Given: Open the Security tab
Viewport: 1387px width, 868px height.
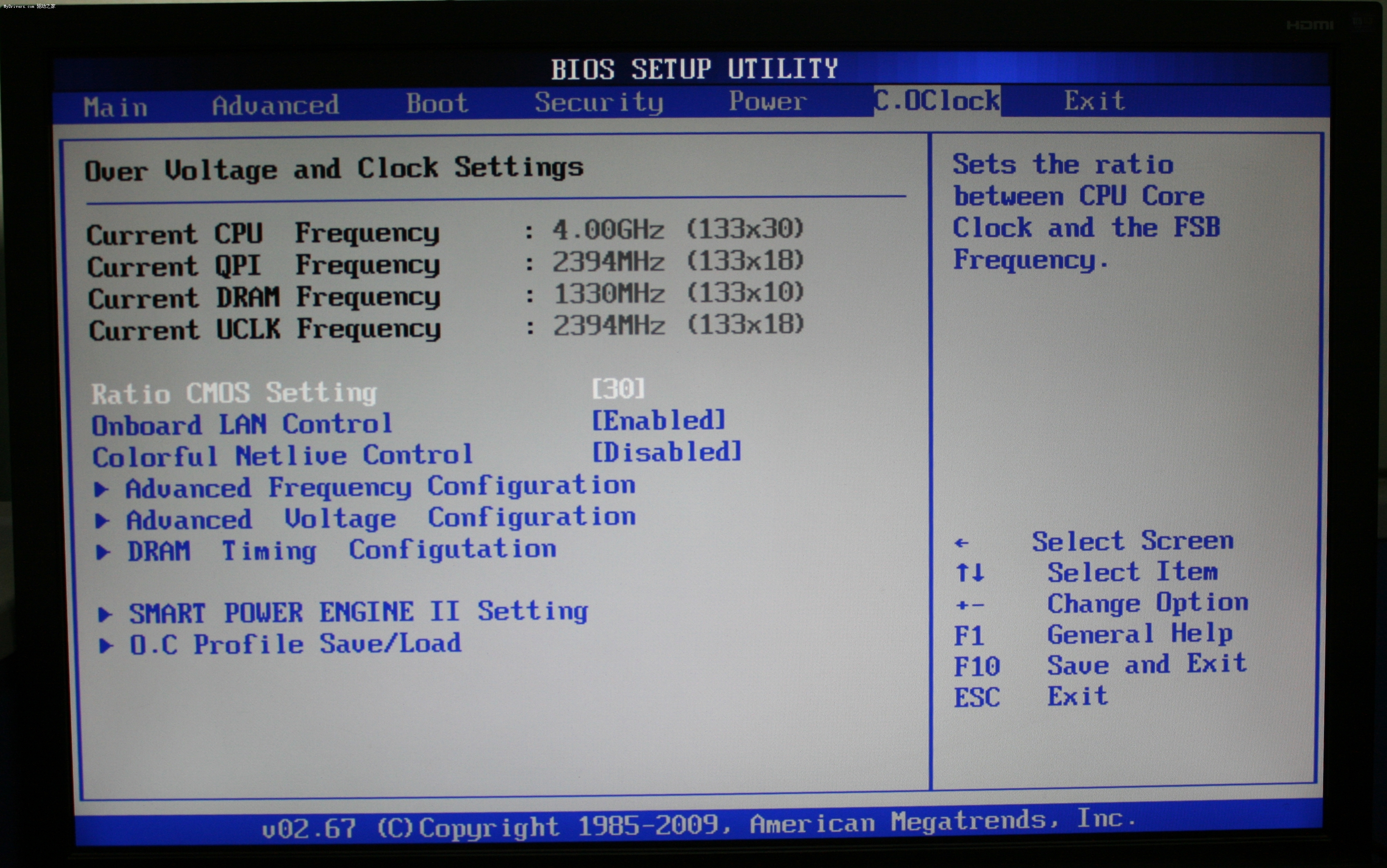Looking at the screenshot, I should pyautogui.click(x=599, y=103).
